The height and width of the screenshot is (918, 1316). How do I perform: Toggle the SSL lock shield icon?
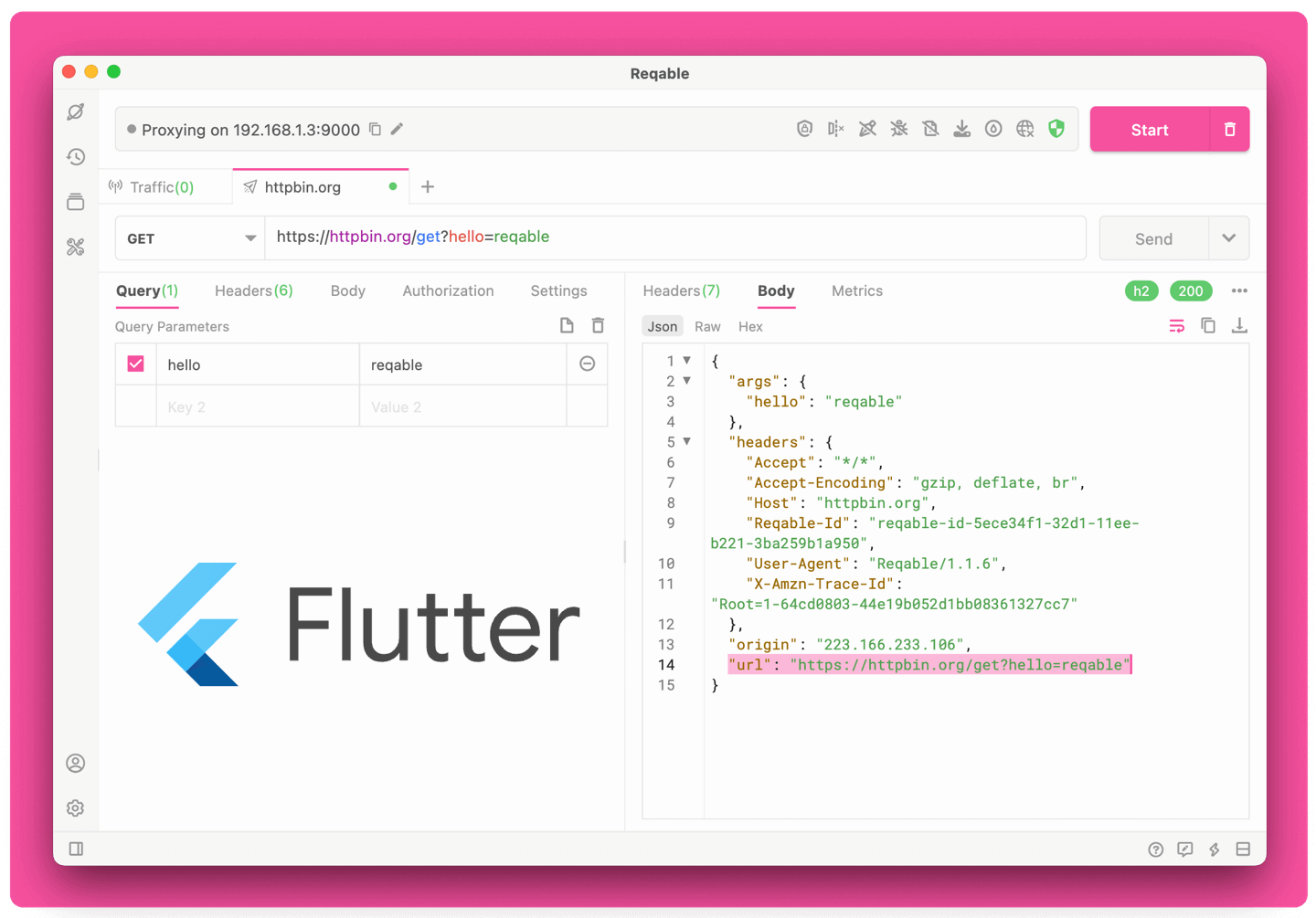click(804, 130)
